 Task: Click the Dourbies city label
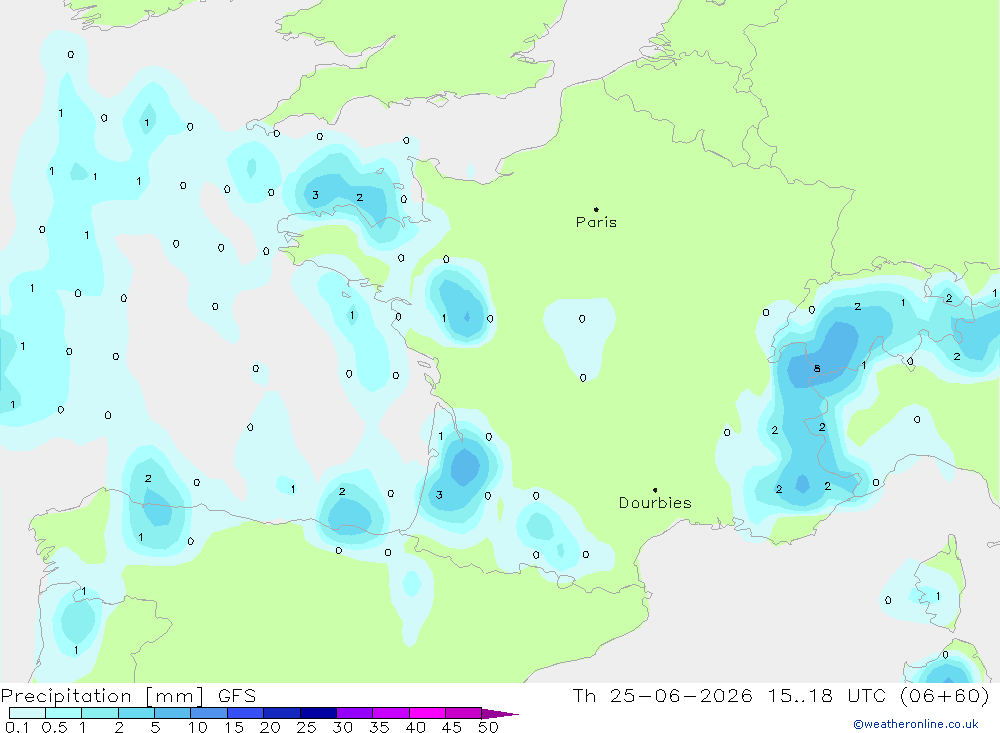(x=655, y=503)
